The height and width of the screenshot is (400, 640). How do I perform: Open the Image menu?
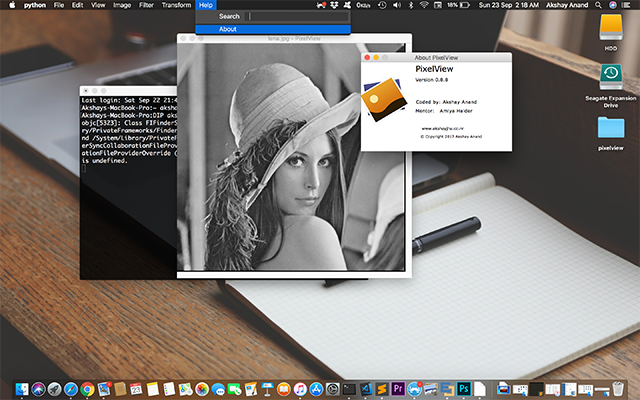pyautogui.click(x=122, y=5)
